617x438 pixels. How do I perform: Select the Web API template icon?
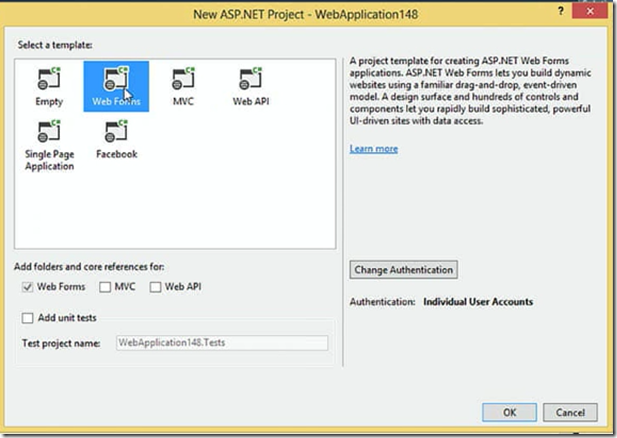point(251,86)
